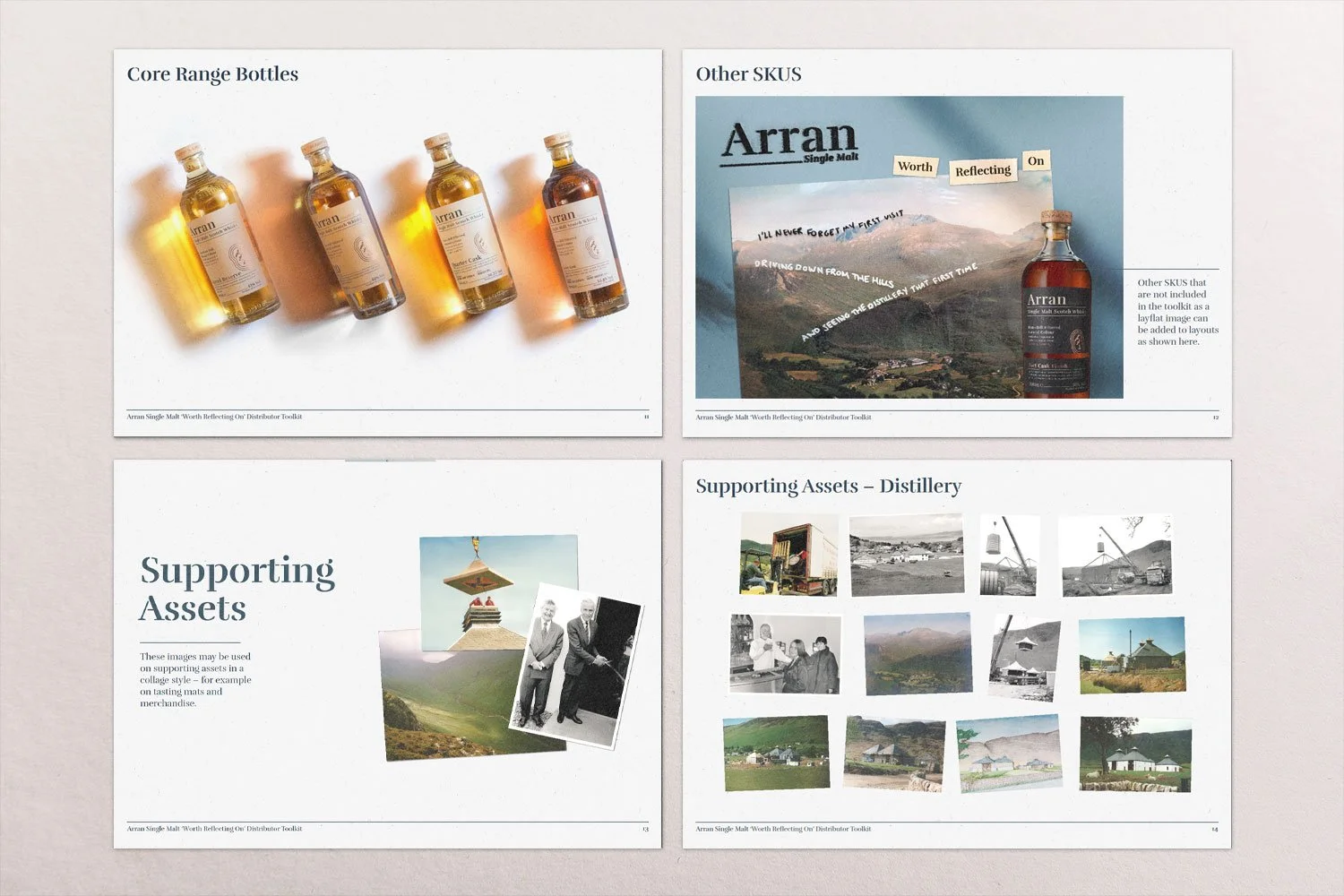Click the footer text on the Core Range Bottles page
Image resolution: width=1344 pixels, height=896 pixels.
pos(215,417)
